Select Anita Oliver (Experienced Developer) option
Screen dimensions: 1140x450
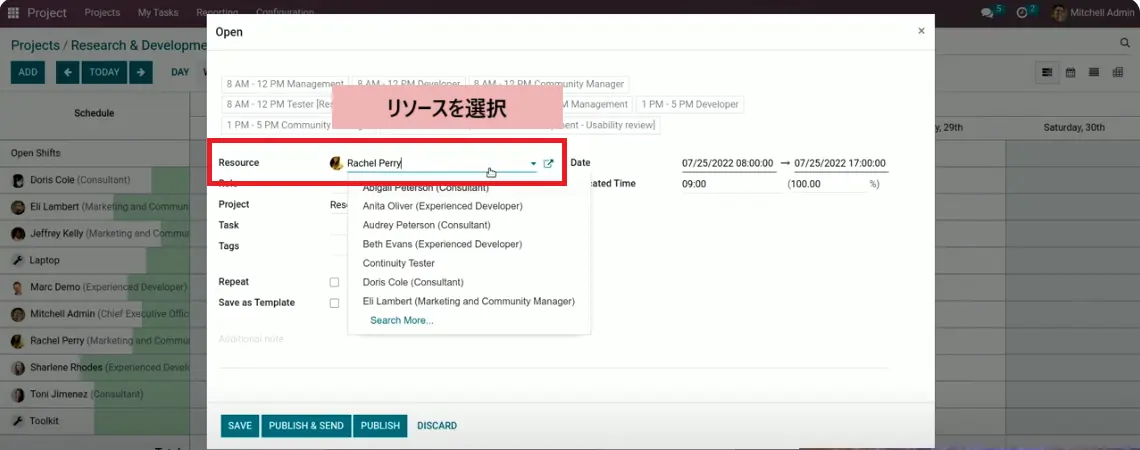pos(442,206)
